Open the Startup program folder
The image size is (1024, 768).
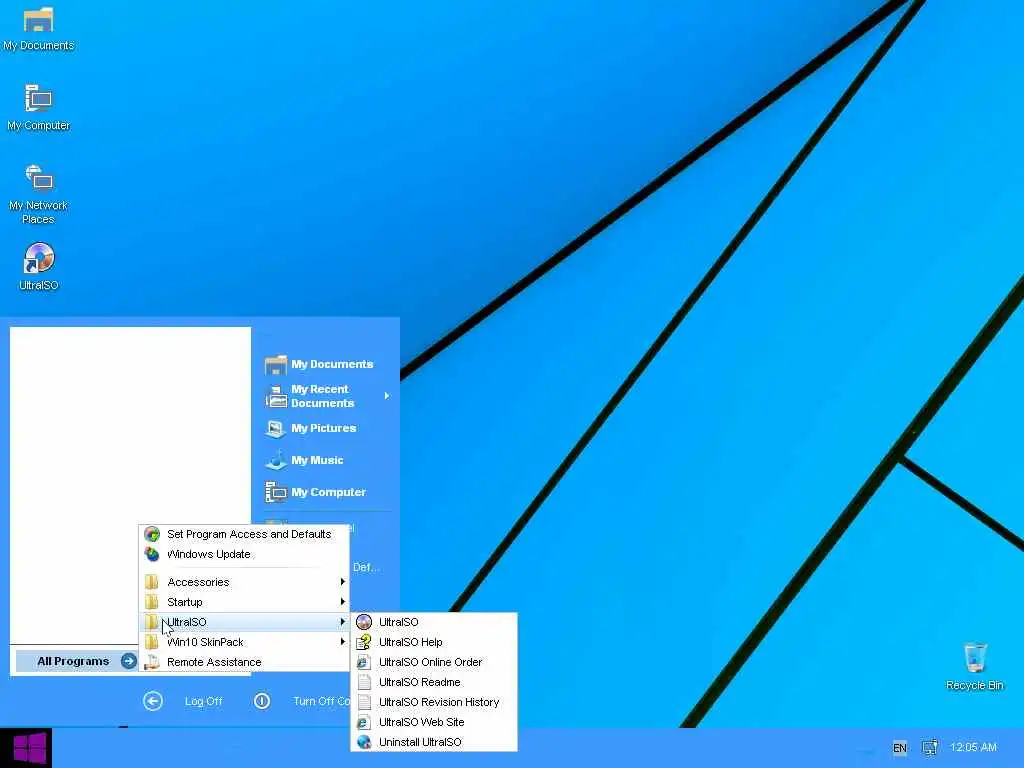[x=245, y=602]
